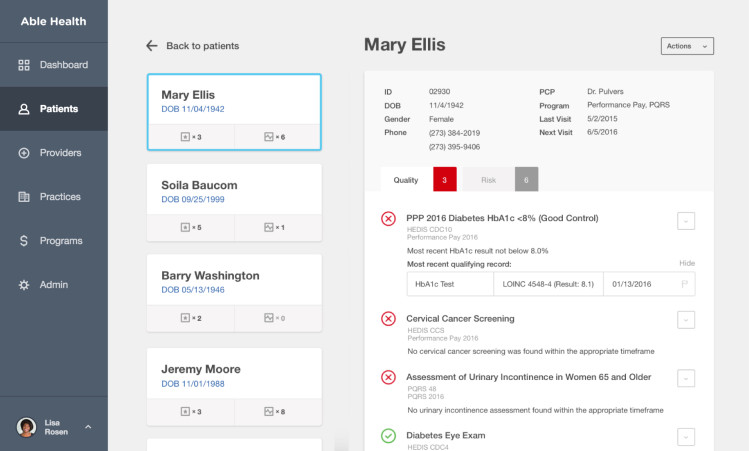Click the red quality count badge 3
The width and height of the screenshot is (749, 451).
point(445,180)
